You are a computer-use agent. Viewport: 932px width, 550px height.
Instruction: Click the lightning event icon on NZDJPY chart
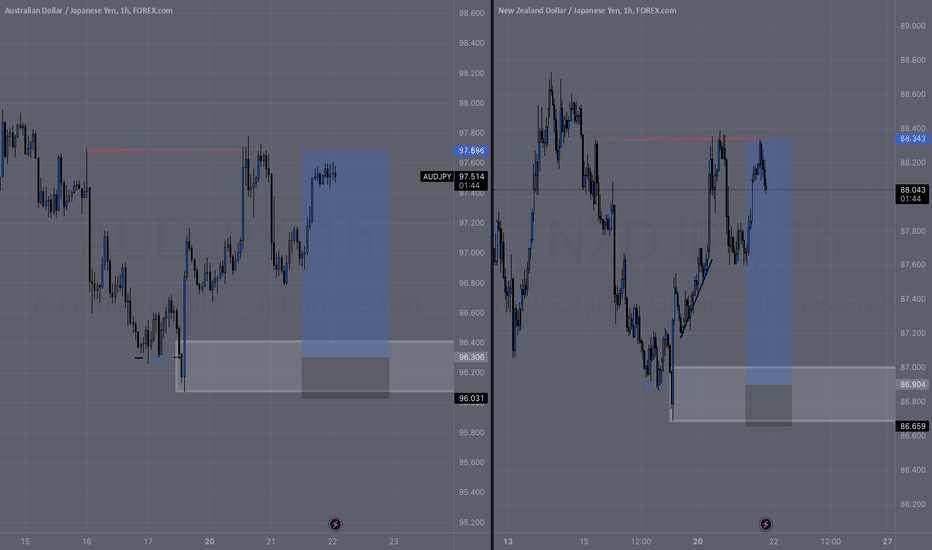point(766,524)
